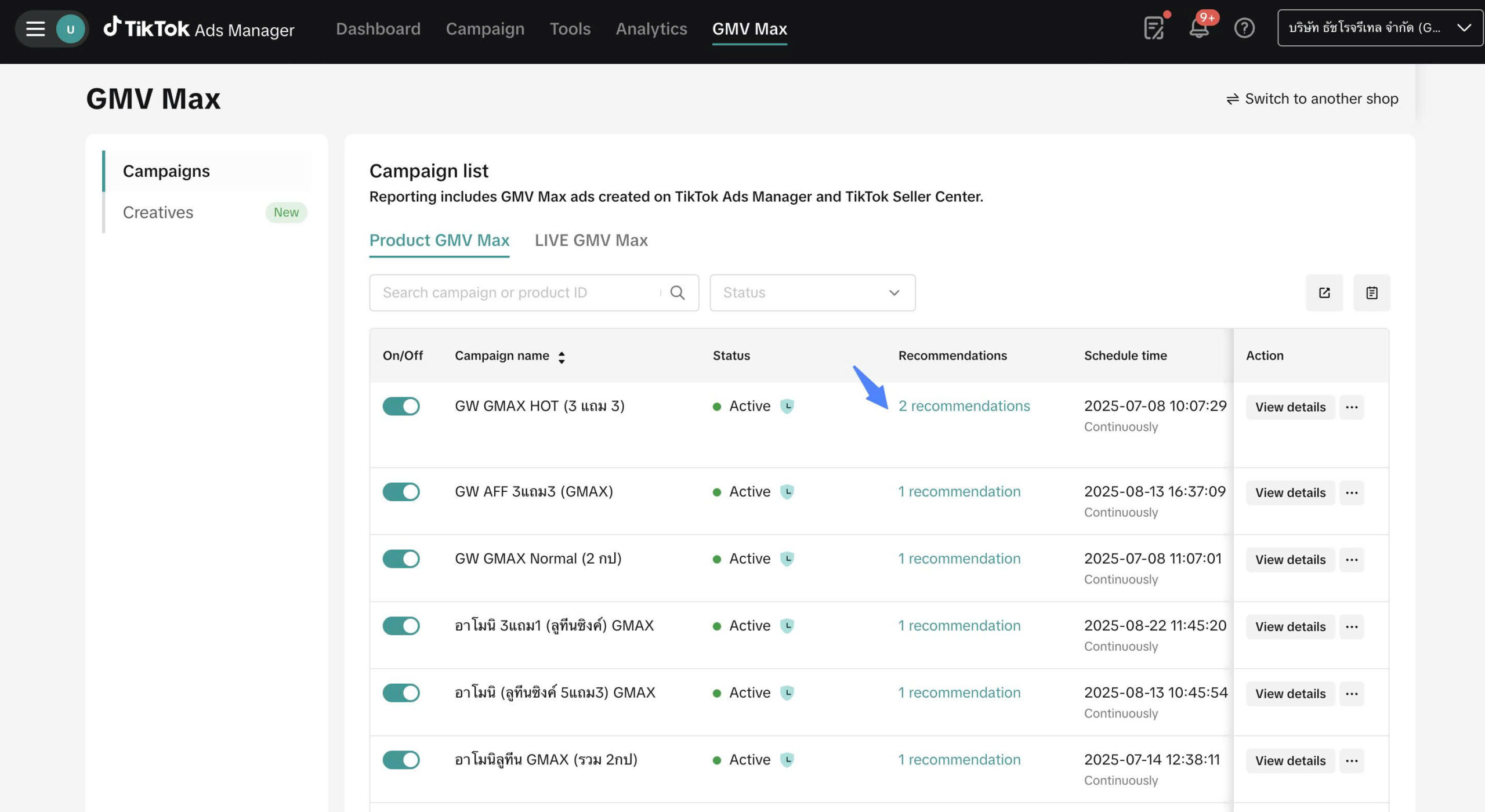Click the search magnifier icon
This screenshot has width=1485, height=812.
point(677,293)
